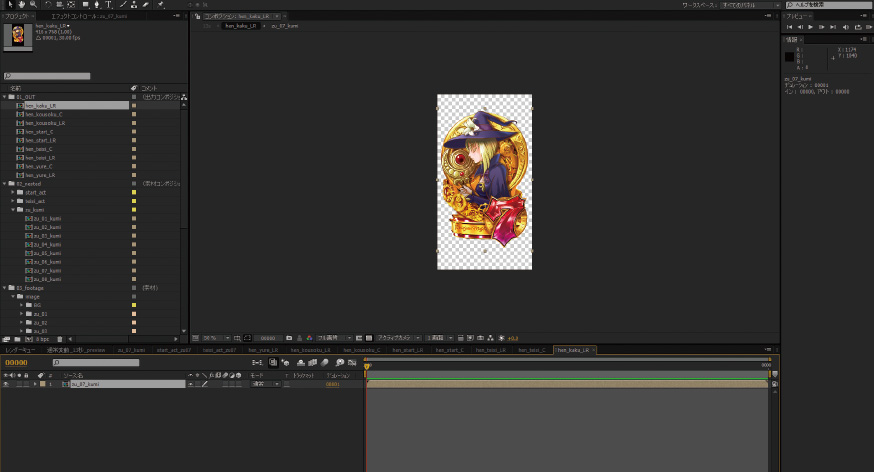
Task: Toggle fast previews in viewer bar
Action: (470, 338)
